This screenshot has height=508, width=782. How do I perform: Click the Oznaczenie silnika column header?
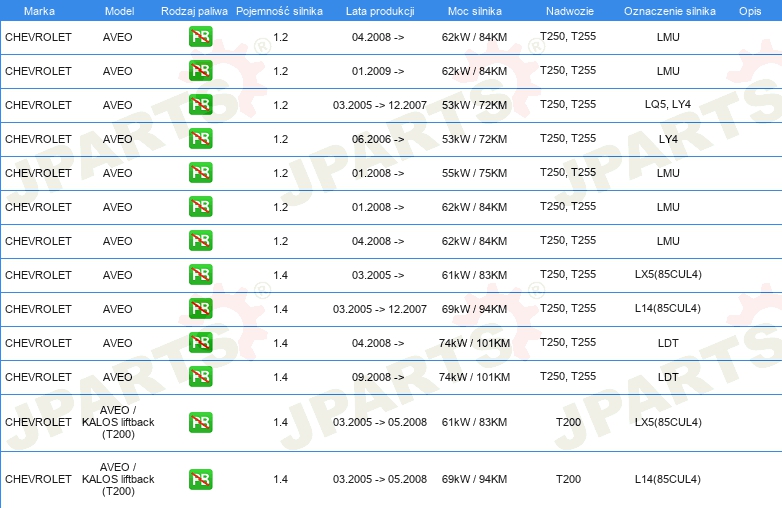tap(670, 11)
